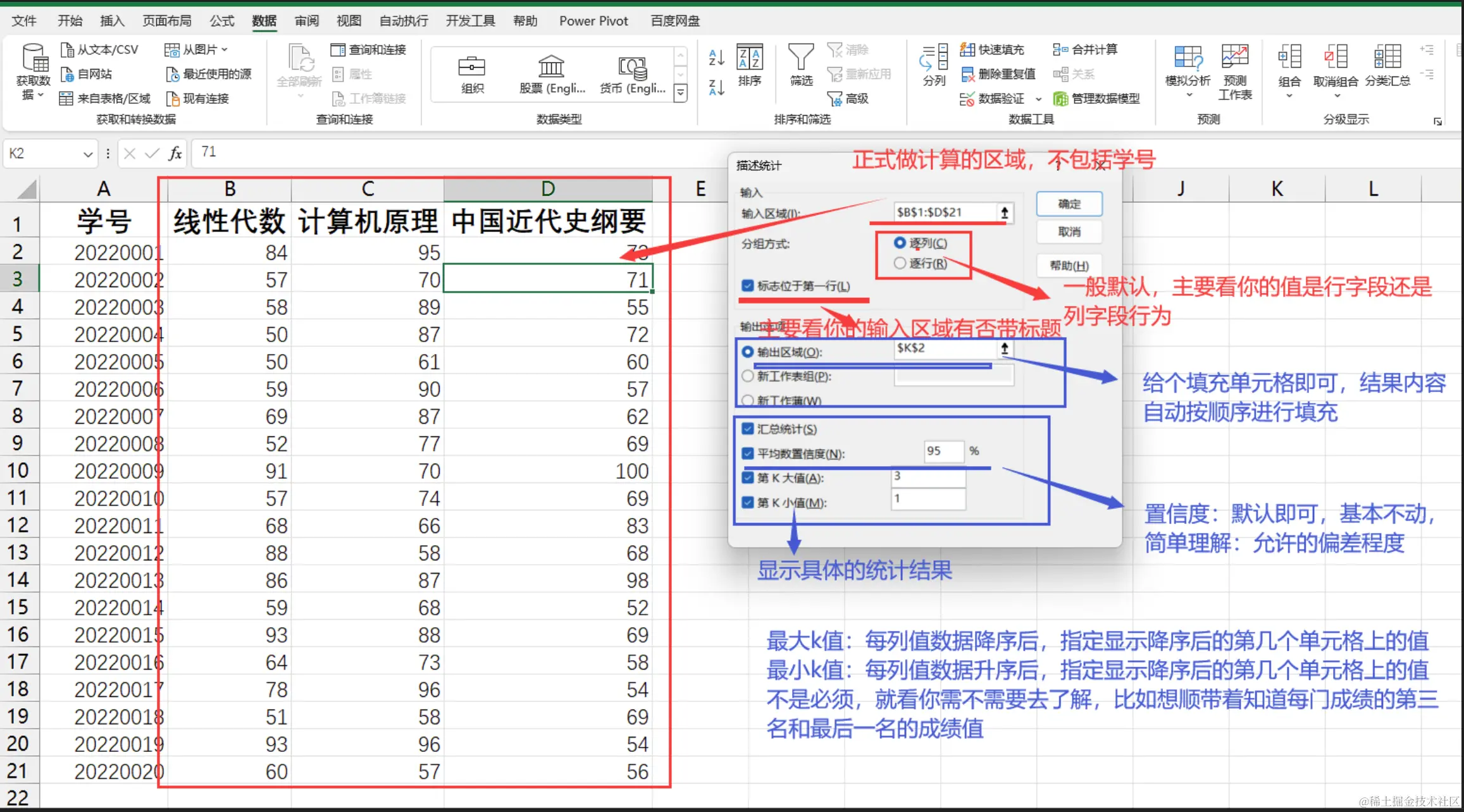Sort ascending with the A-Z icon
The height and width of the screenshot is (812, 1464).
(716, 58)
